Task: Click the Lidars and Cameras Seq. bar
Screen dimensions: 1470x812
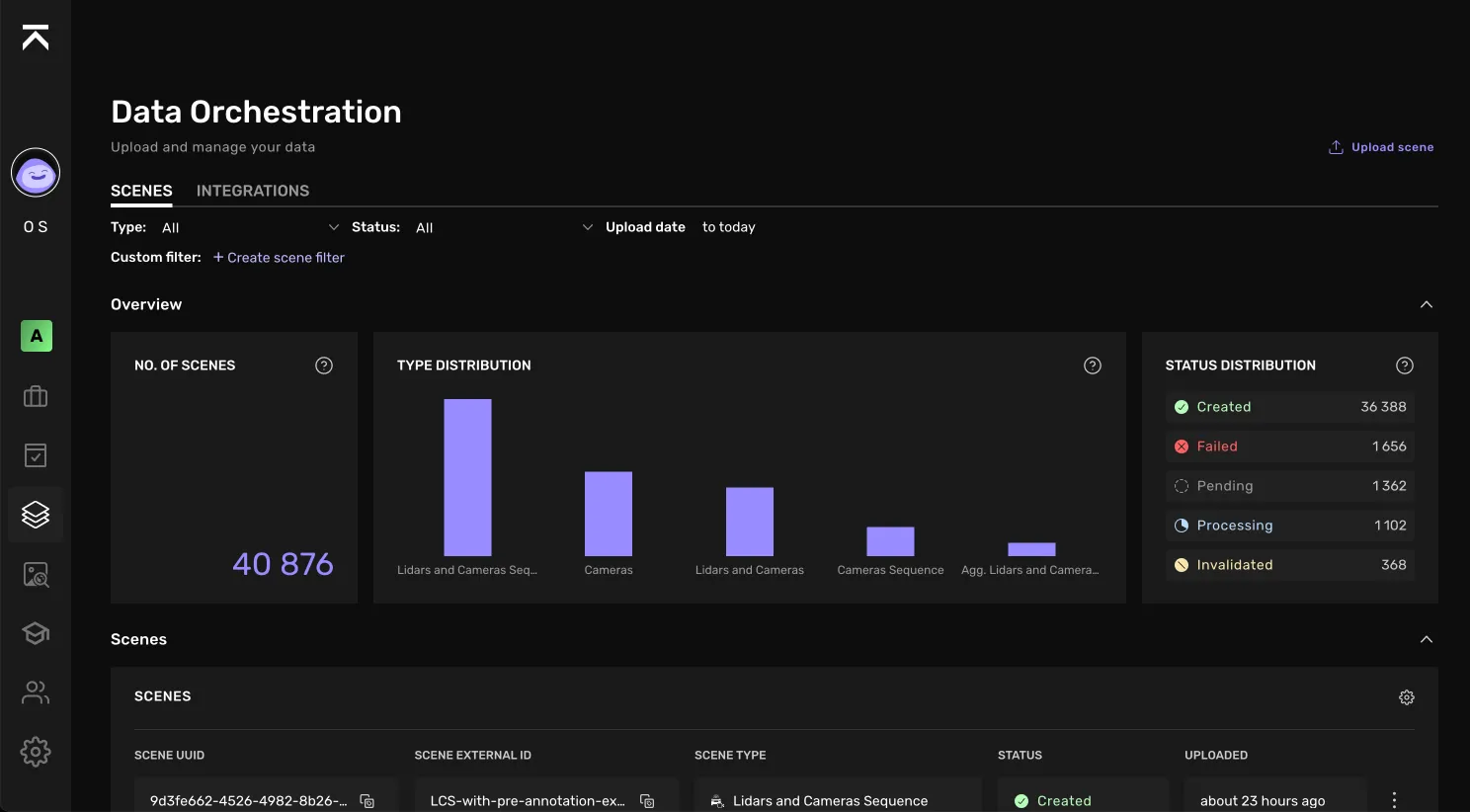Action: pos(467,477)
